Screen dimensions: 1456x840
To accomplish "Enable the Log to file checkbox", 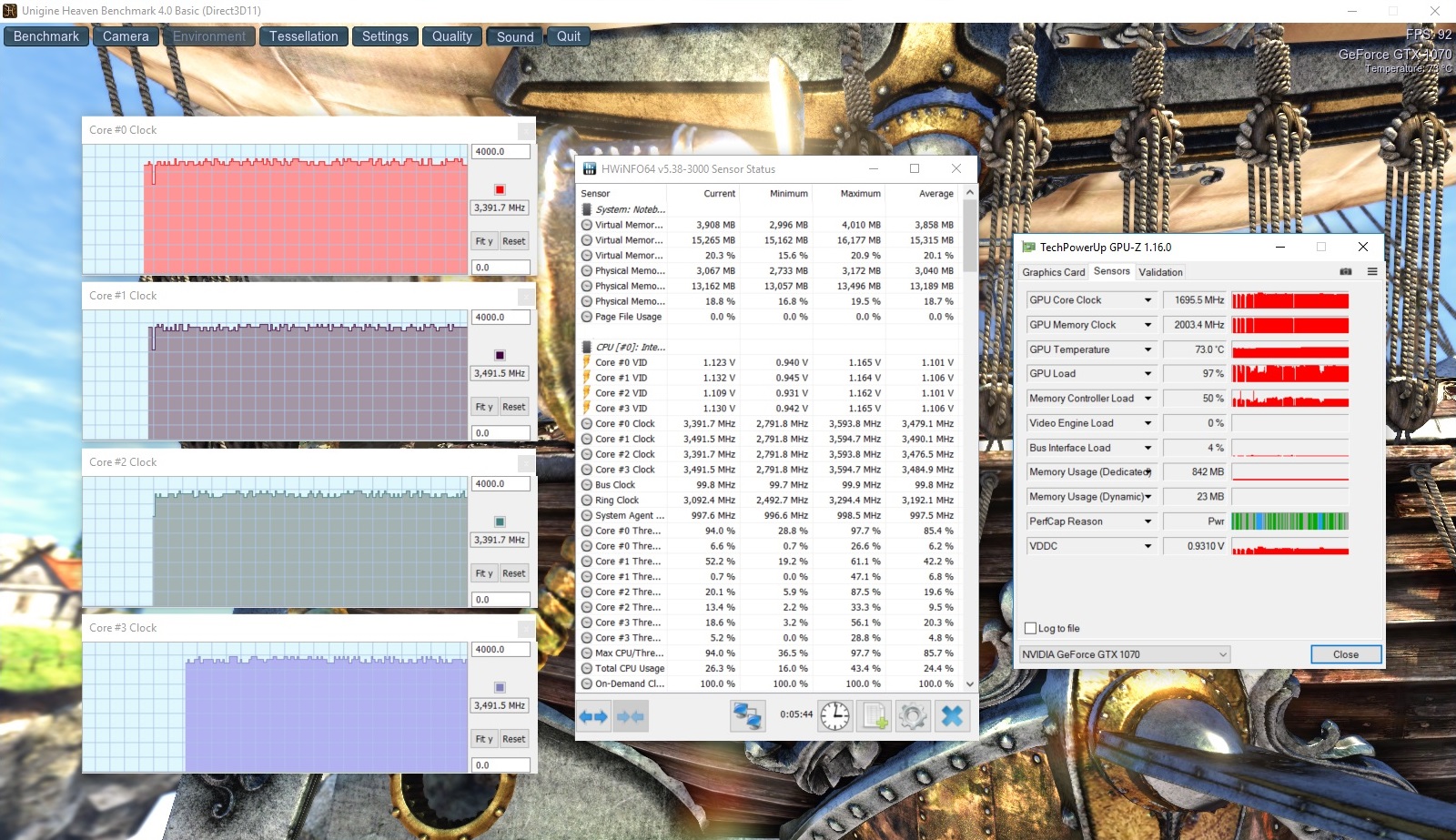I will pos(1031,628).
